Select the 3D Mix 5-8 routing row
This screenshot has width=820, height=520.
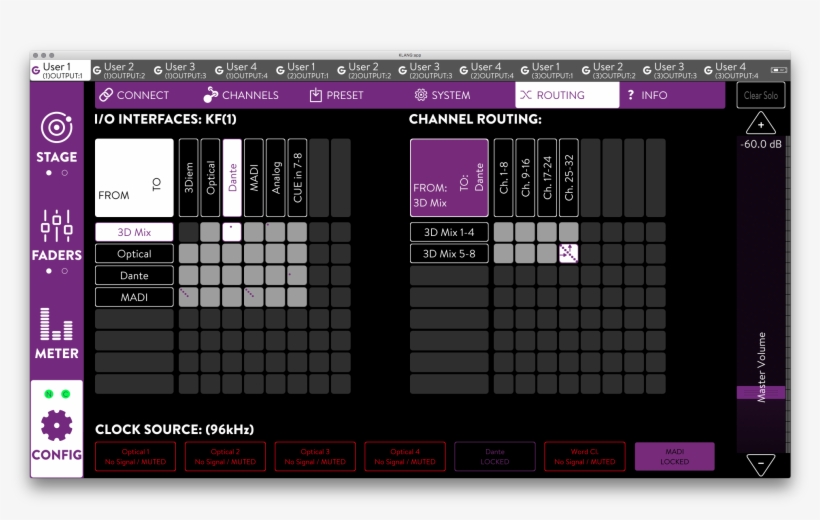pyautogui.click(x=449, y=254)
